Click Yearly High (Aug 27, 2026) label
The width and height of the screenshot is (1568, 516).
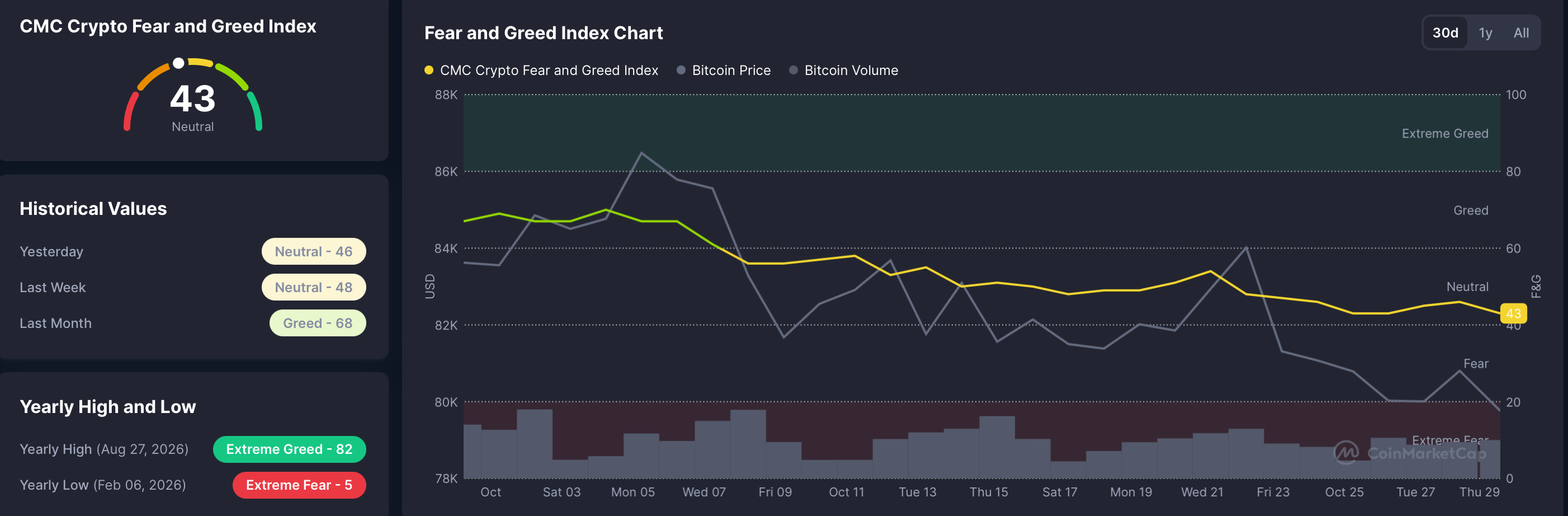(104, 449)
